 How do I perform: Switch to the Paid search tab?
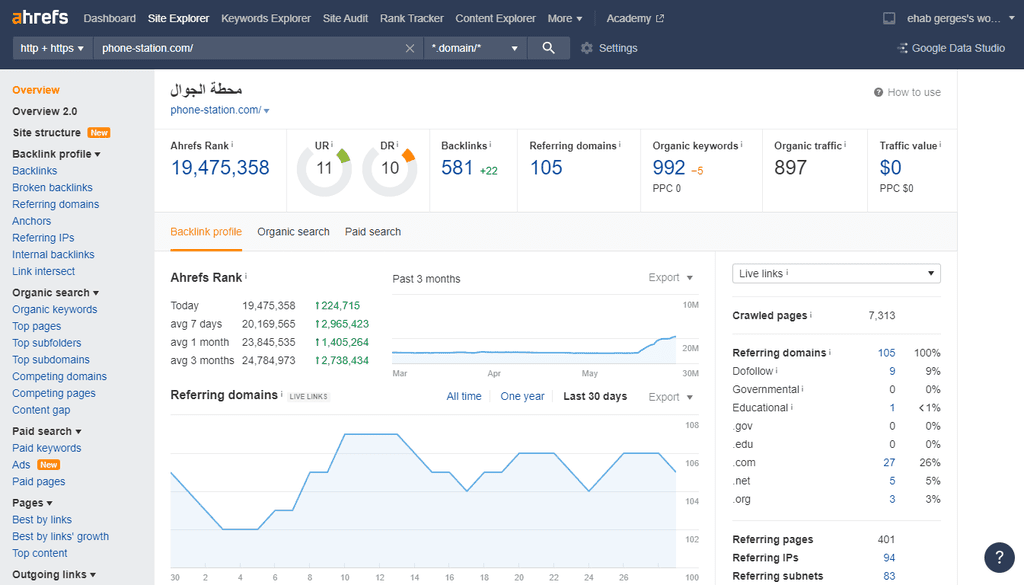pyautogui.click(x=373, y=232)
